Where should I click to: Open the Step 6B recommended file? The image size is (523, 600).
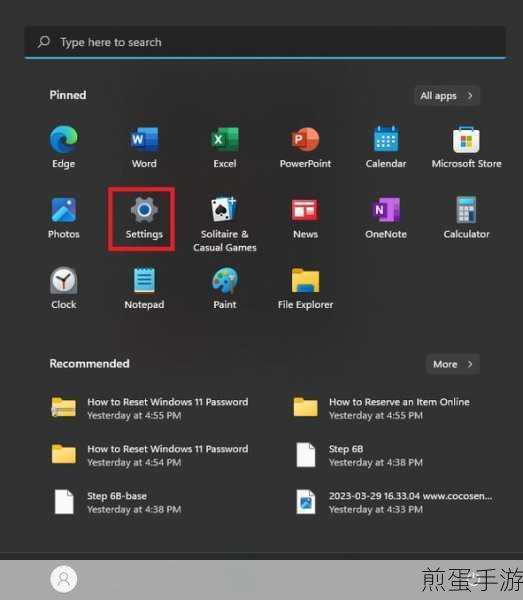359,455
